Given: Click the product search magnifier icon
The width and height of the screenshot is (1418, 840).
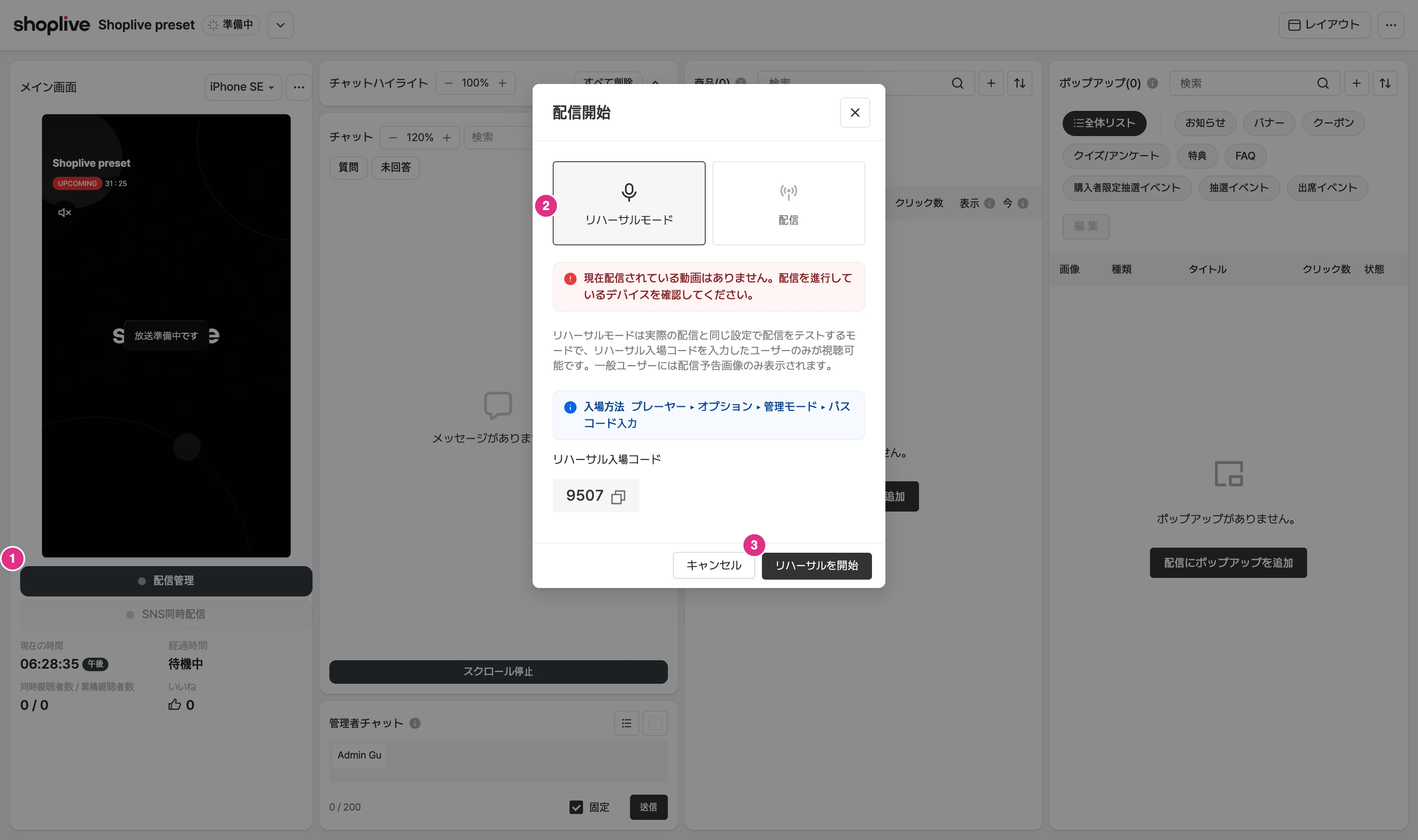Looking at the screenshot, I should click(957, 83).
